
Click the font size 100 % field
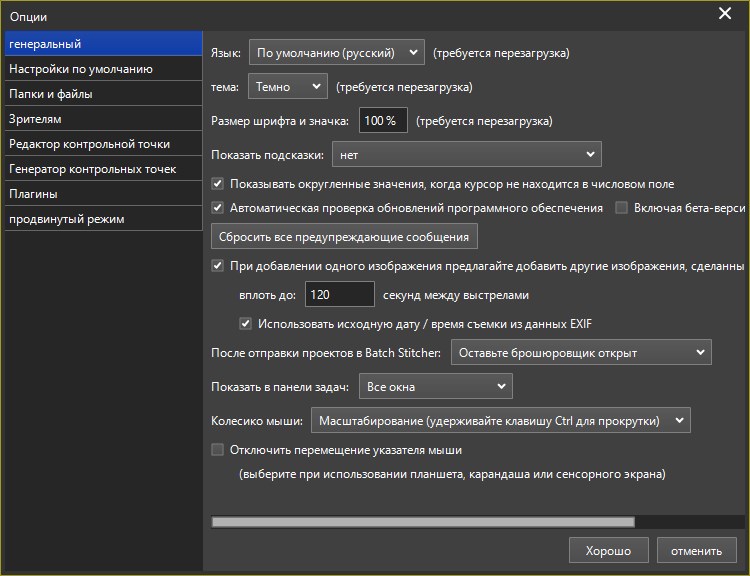(383, 120)
